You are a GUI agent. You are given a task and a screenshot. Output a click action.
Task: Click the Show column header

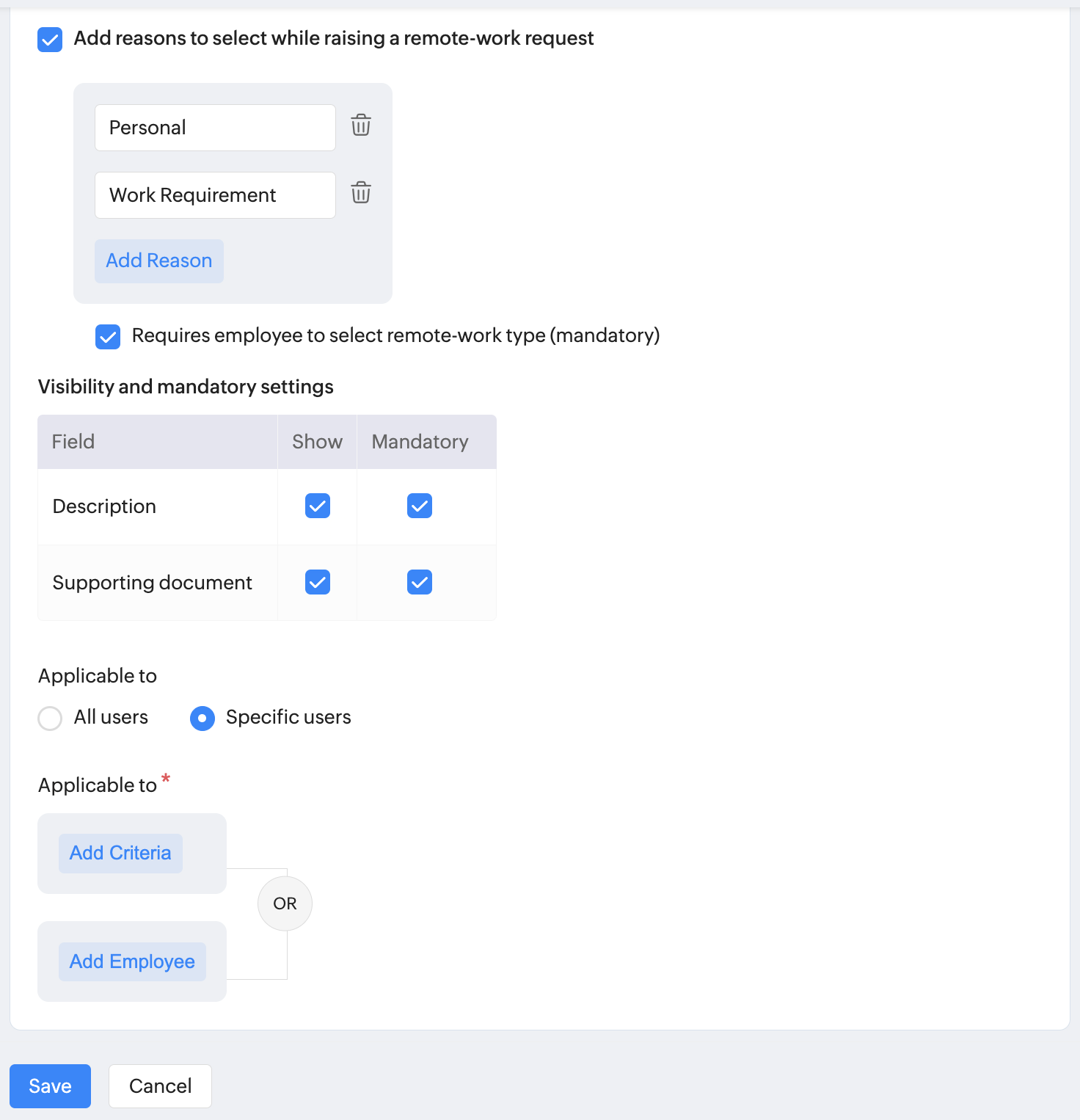(317, 442)
